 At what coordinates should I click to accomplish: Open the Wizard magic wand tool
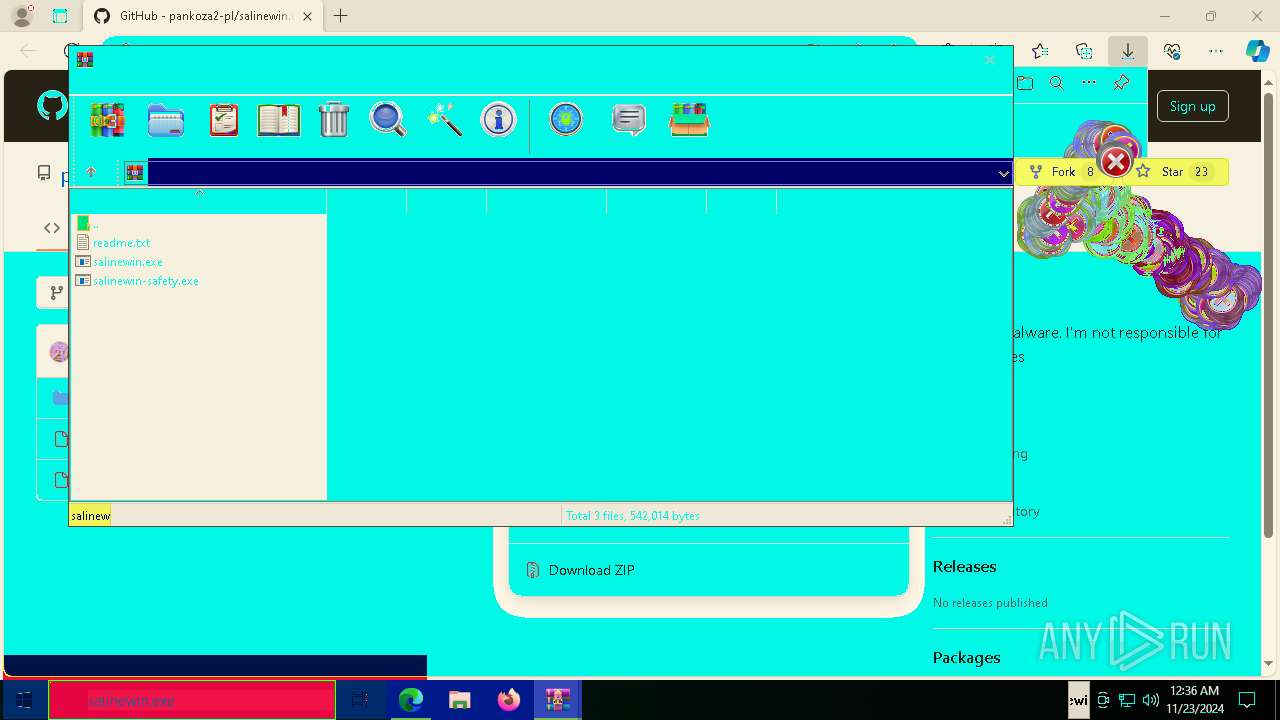click(x=444, y=120)
